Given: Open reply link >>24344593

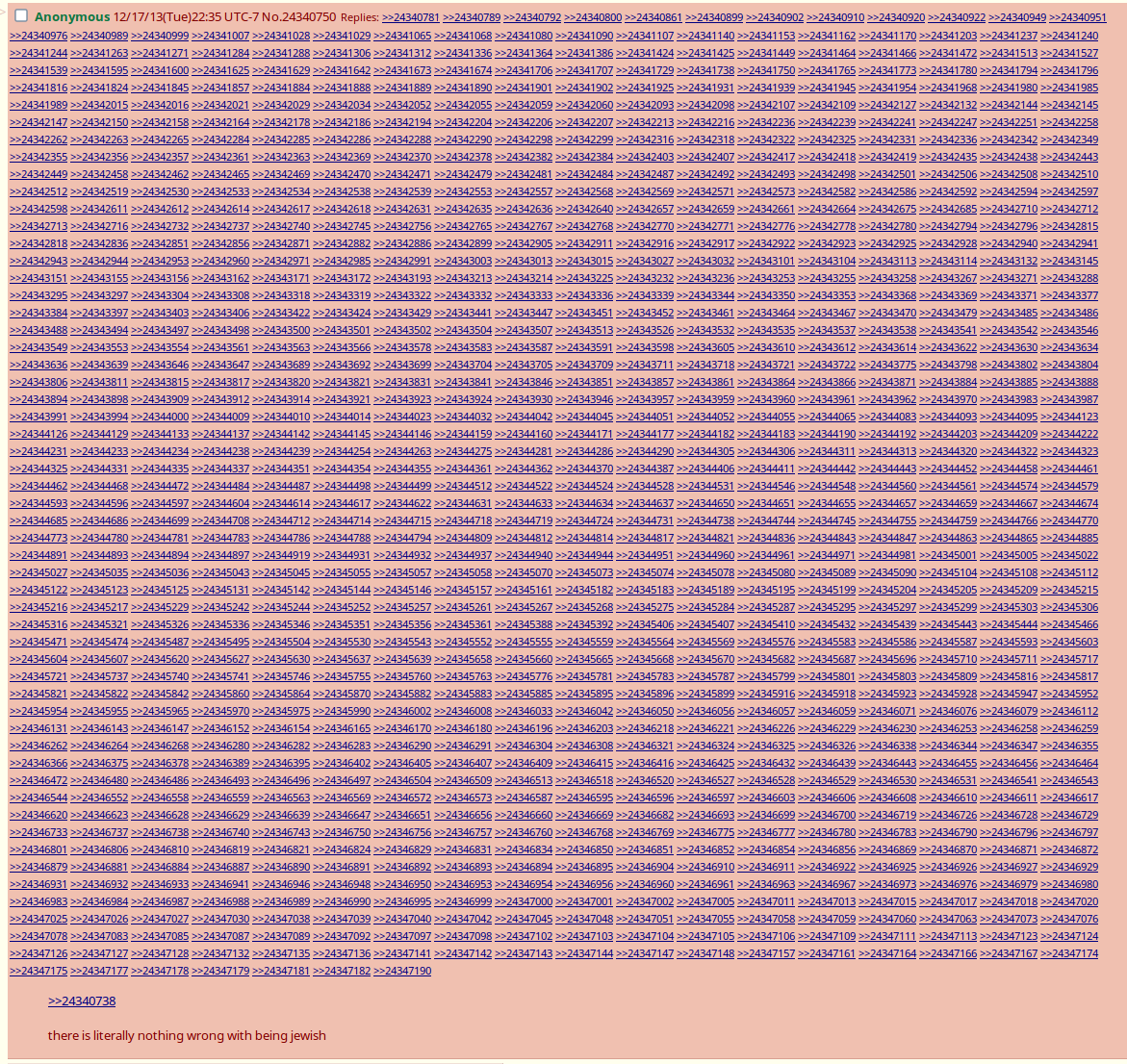Looking at the screenshot, I should pos(38,503).
